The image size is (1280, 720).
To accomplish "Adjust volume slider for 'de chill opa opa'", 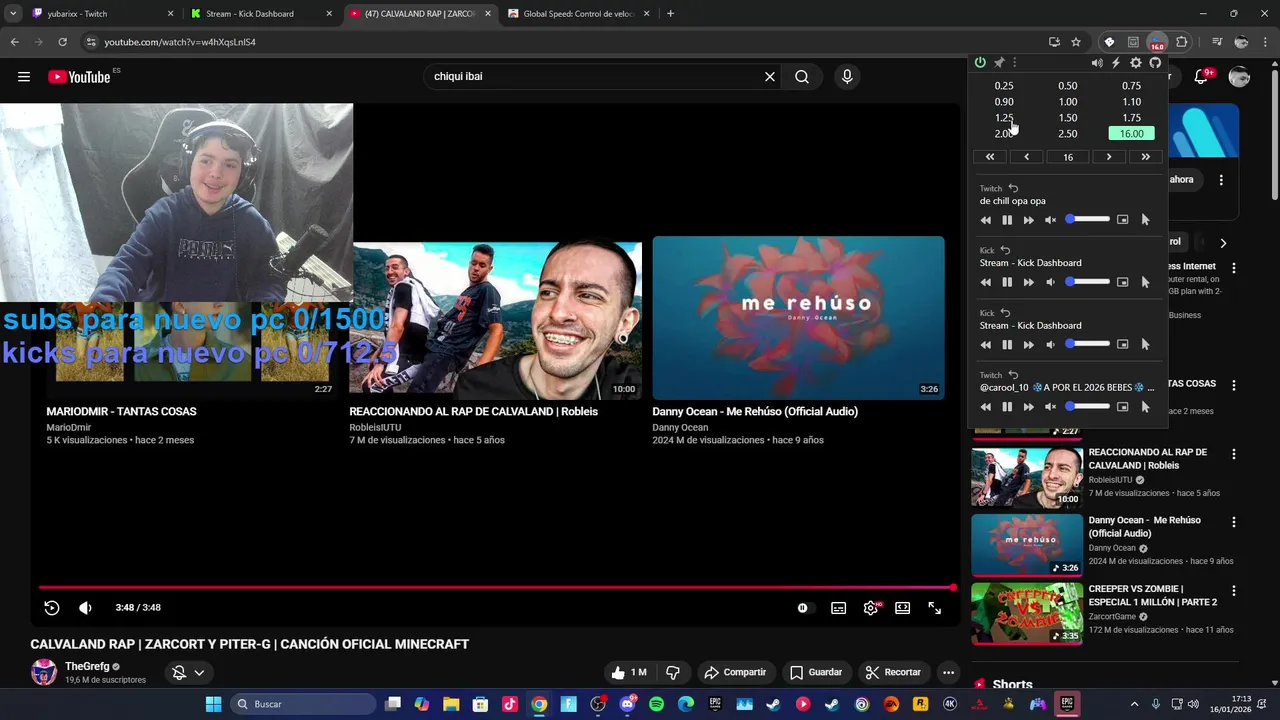I will (x=1087, y=219).
